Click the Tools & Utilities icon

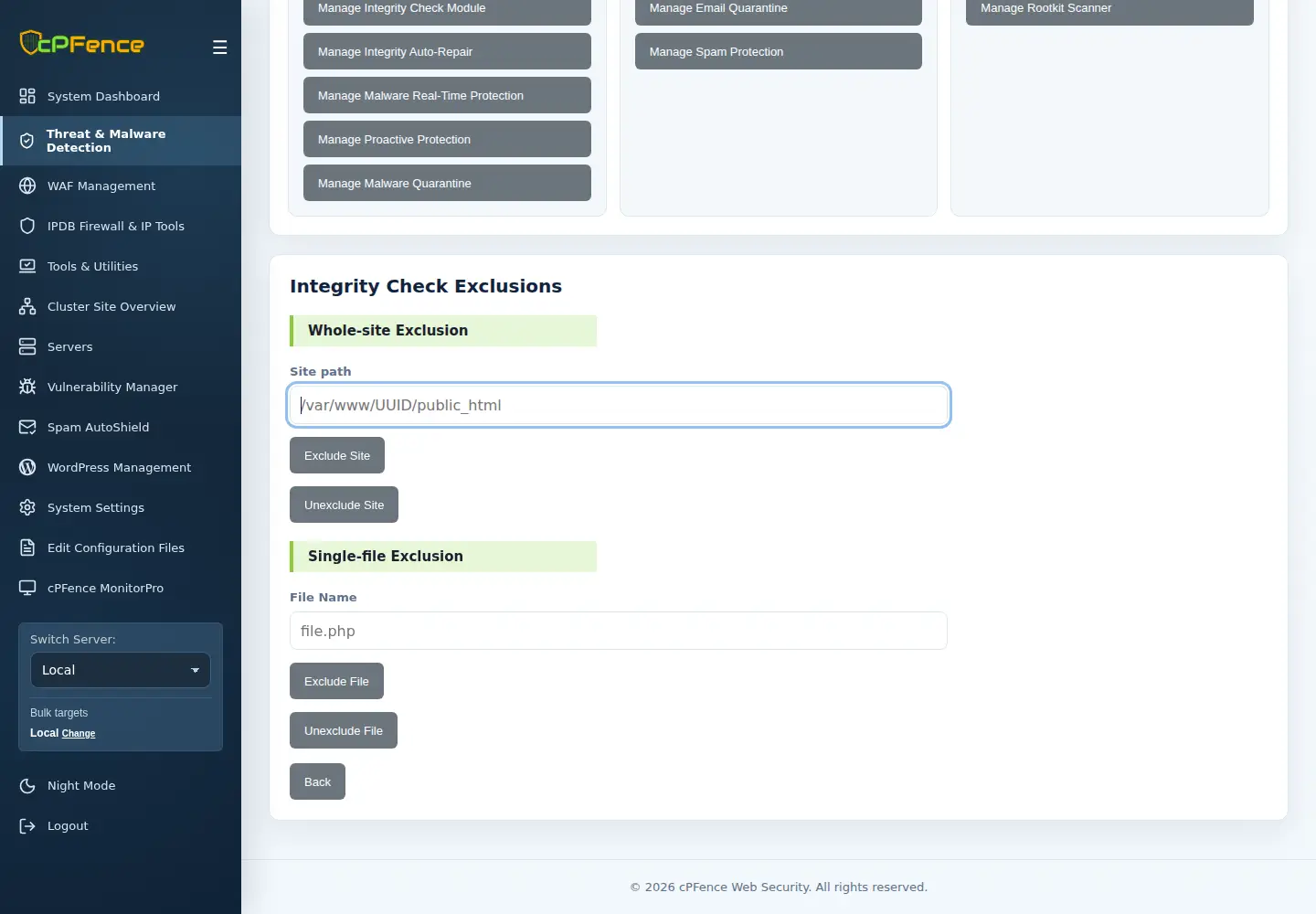coord(27,266)
